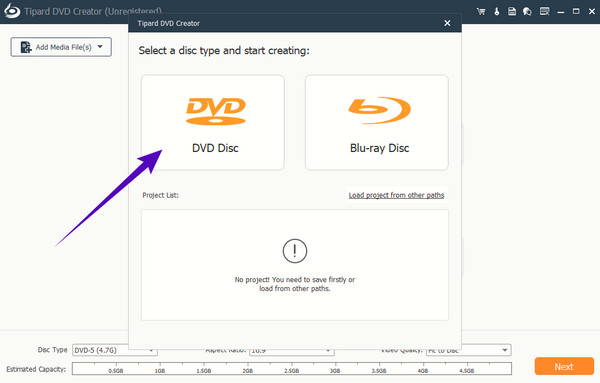Click the Project List: label
The image size is (600, 383).
(x=160, y=195)
